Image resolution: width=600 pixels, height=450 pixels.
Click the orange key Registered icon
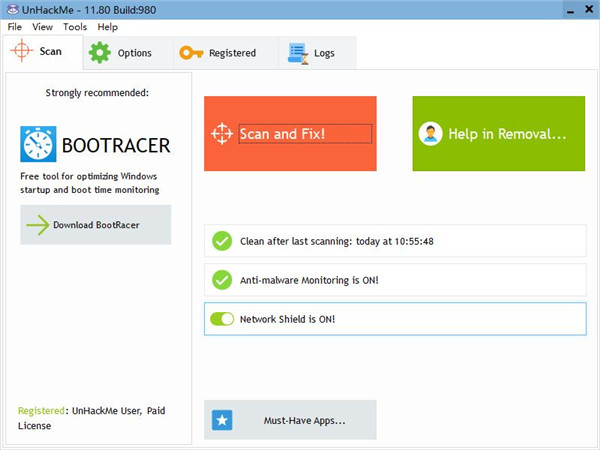[x=191, y=52]
